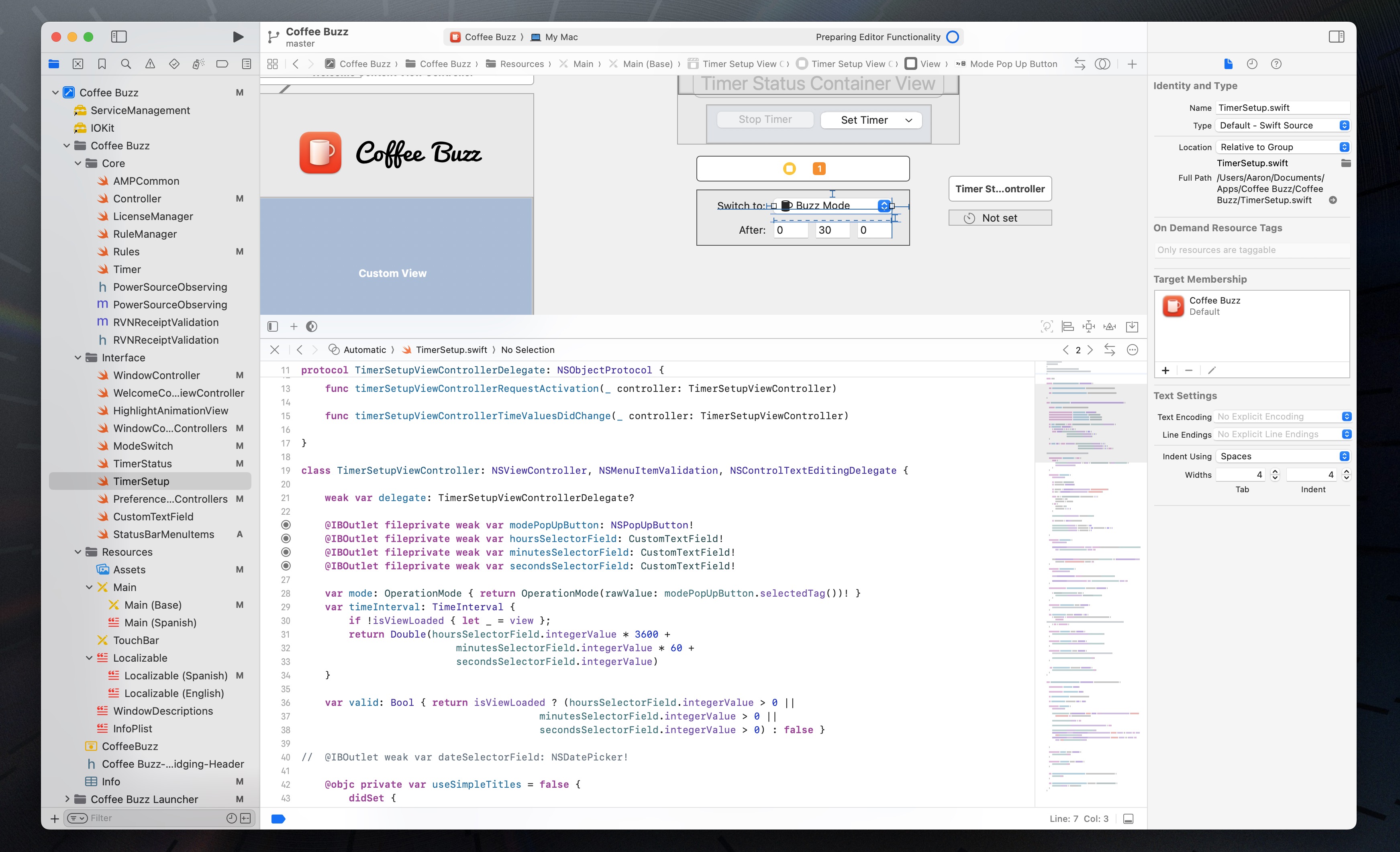This screenshot has height=852, width=1400.
Task: Show the History inspector clock icon
Action: point(1252,64)
